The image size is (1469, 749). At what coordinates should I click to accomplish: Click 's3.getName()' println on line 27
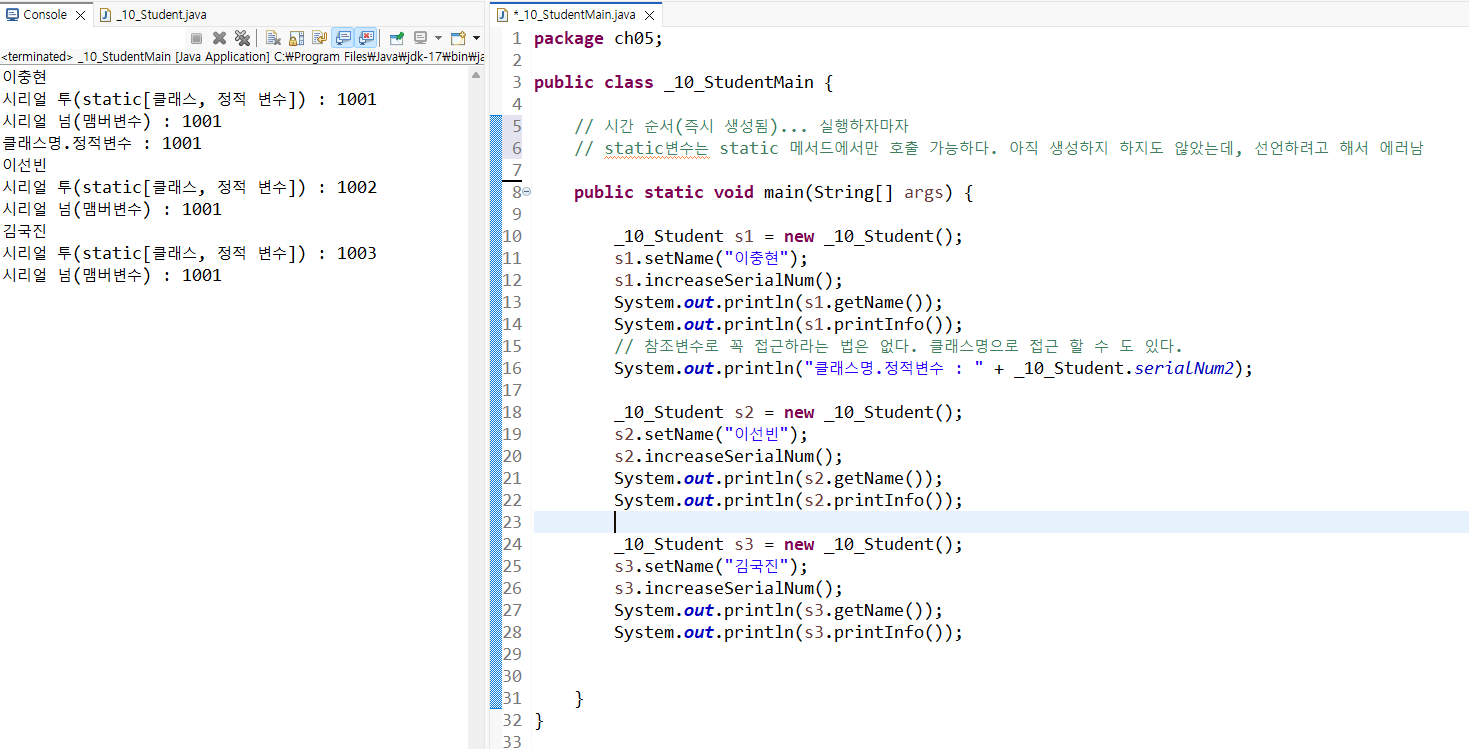(779, 610)
